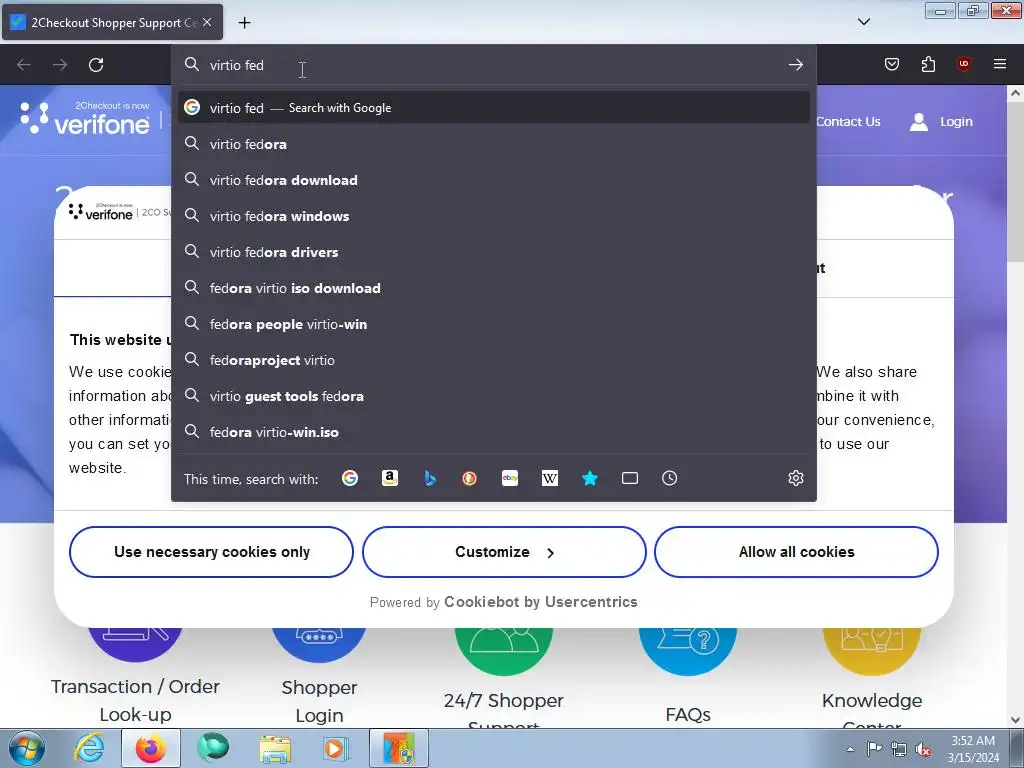Image resolution: width=1024 pixels, height=768 pixels.
Task: Switch to Firefox in the taskbar
Action: point(151,748)
